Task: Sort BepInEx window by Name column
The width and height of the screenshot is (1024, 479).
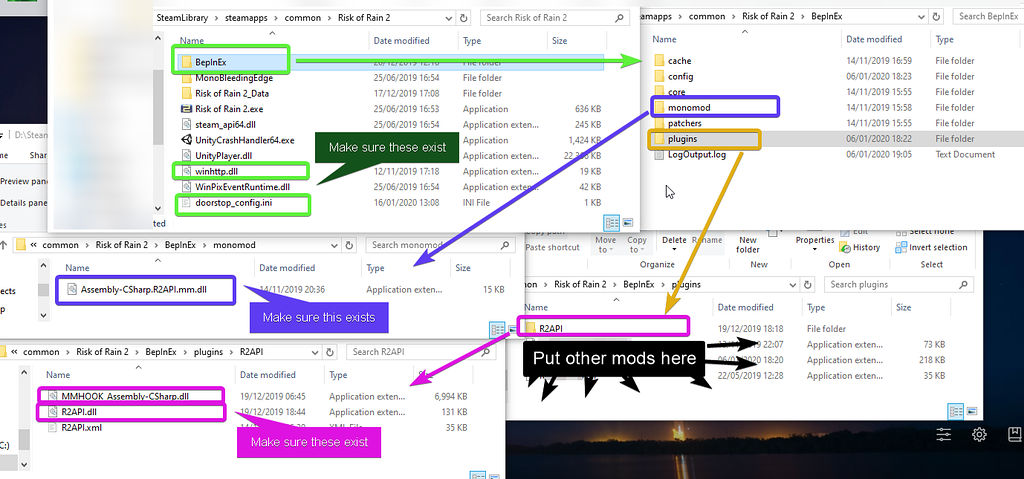Action: (x=664, y=39)
